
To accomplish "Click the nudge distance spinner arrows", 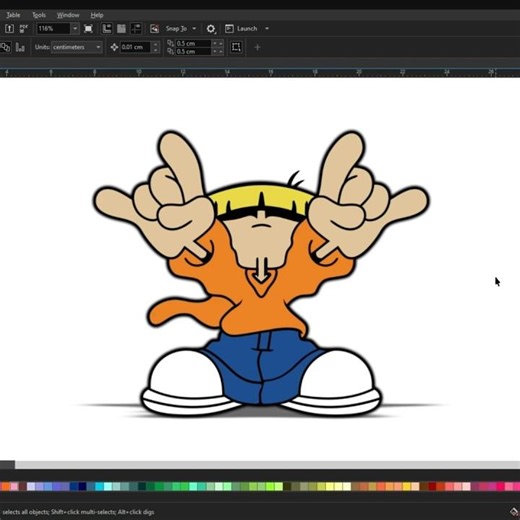I will (x=155, y=47).
